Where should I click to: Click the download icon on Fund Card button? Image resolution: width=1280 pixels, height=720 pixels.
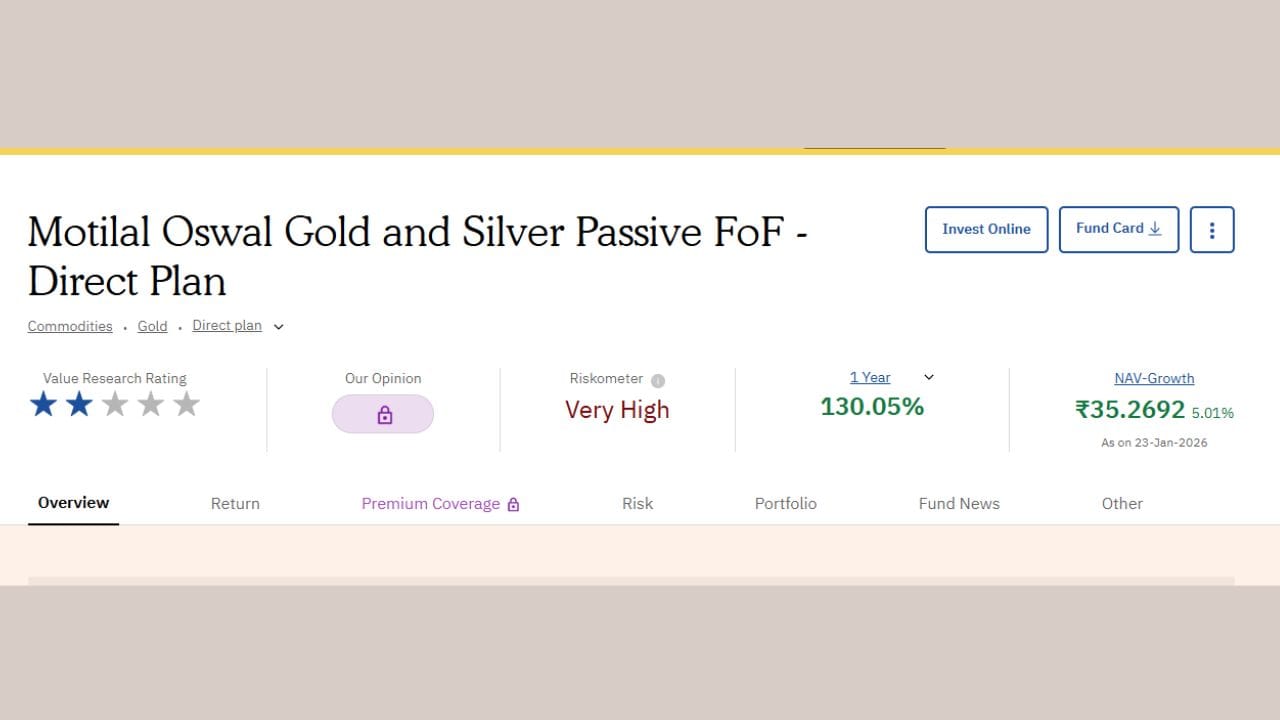[x=1156, y=228]
